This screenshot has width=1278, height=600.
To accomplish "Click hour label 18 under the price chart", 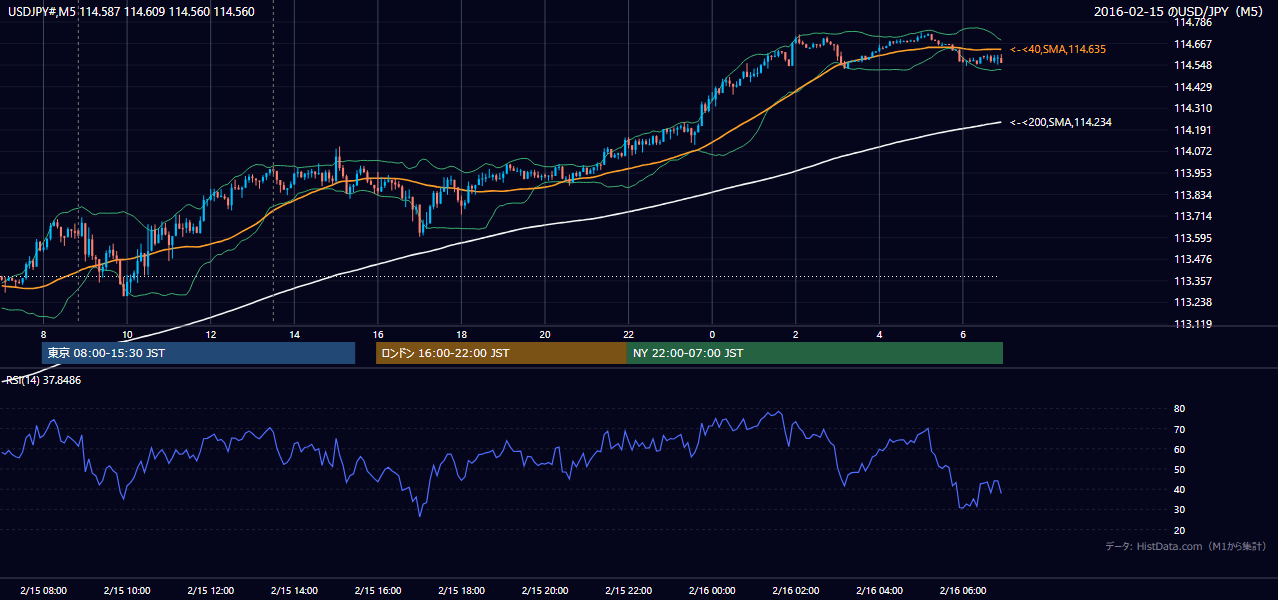I will 461,334.
